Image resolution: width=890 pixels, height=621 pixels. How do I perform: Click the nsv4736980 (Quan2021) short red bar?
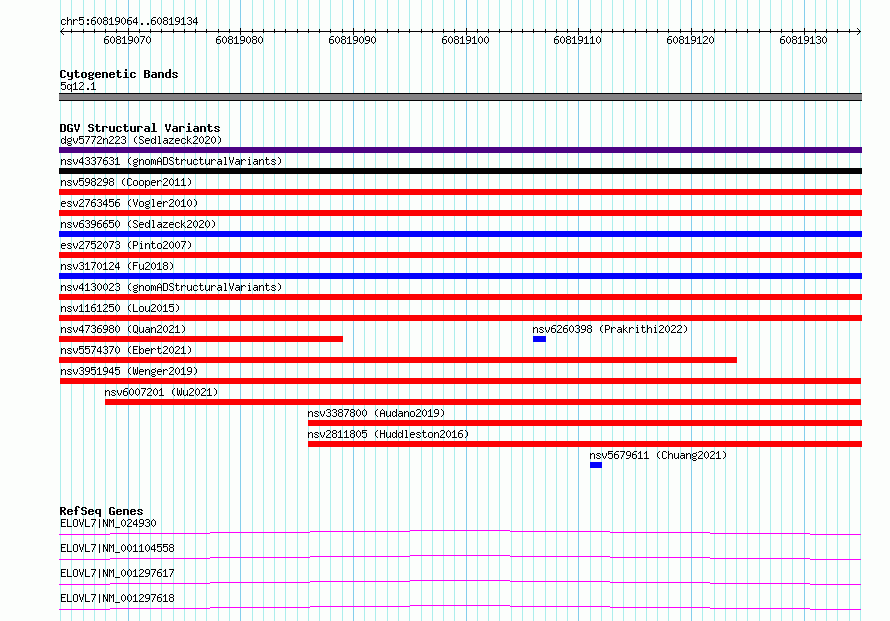[x=201, y=339]
